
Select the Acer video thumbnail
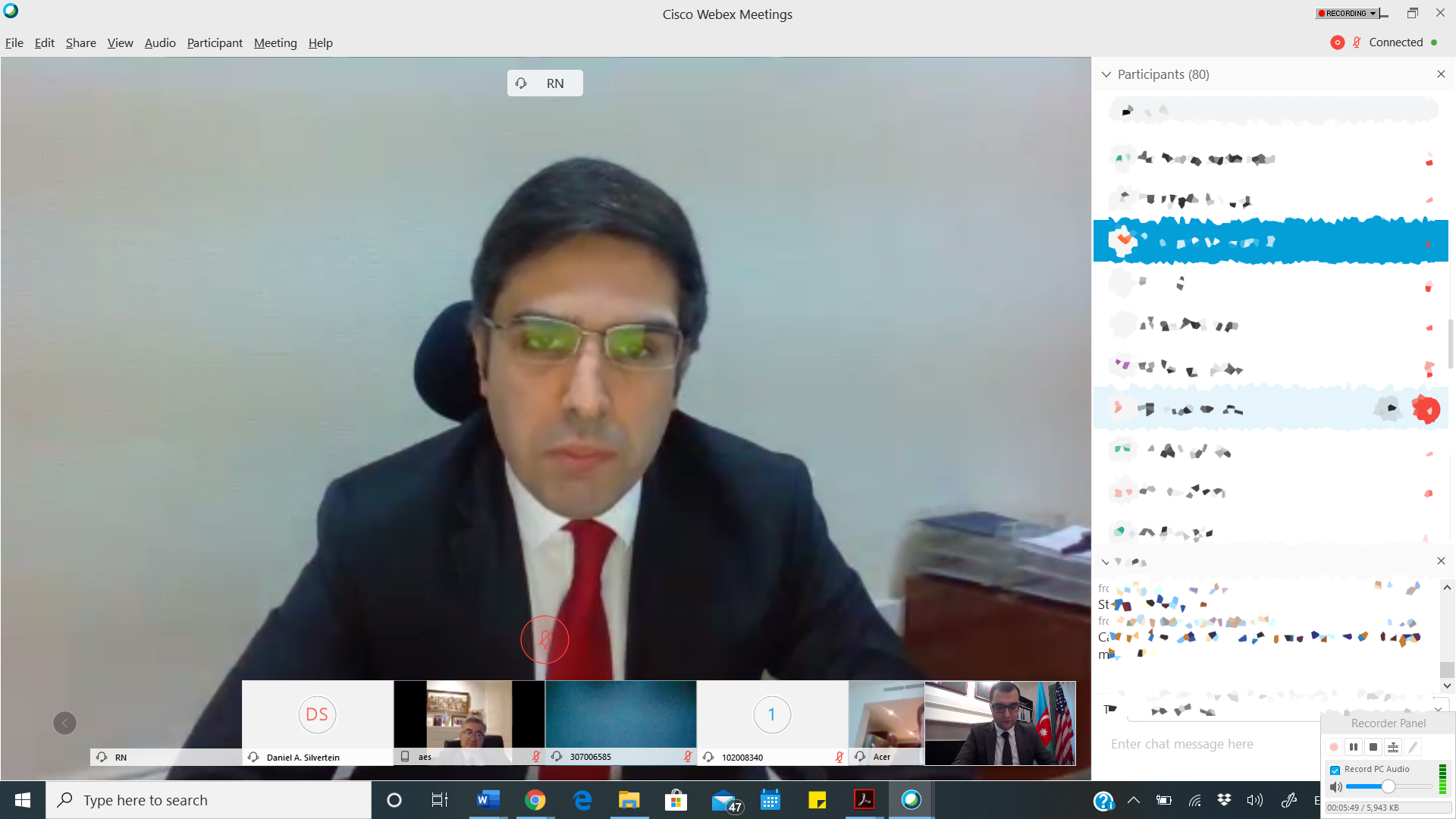pos(886,723)
